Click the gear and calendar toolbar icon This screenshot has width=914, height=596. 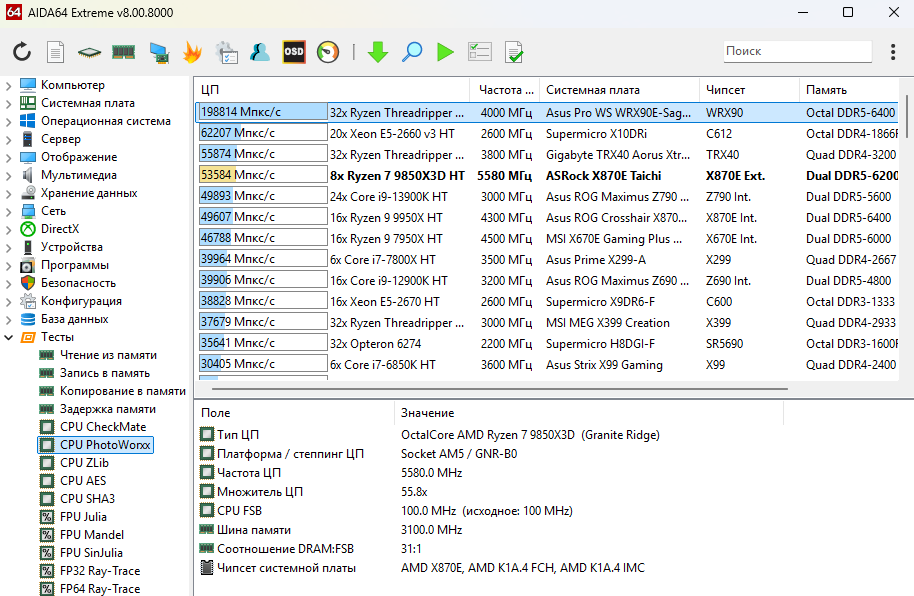[226, 52]
